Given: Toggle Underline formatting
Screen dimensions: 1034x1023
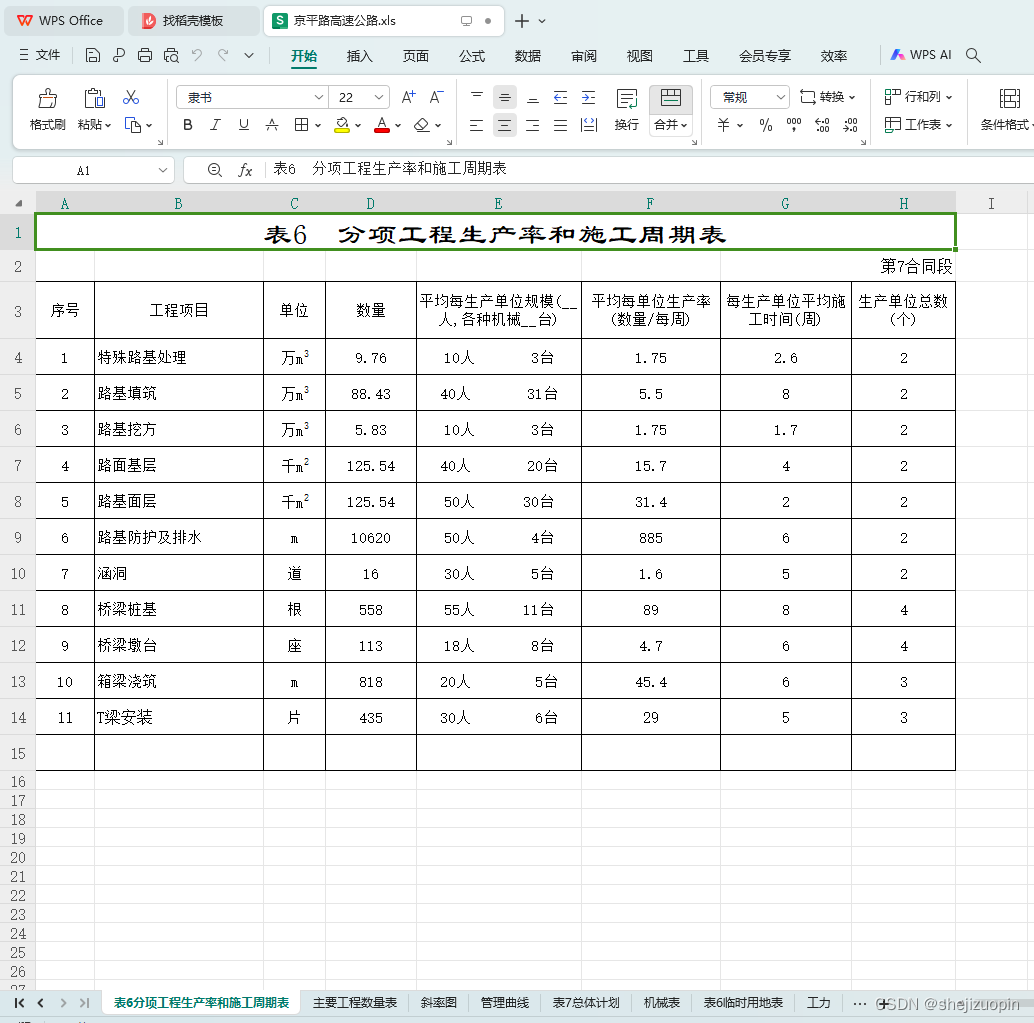Looking at the screenshot, I should [243, 125].
